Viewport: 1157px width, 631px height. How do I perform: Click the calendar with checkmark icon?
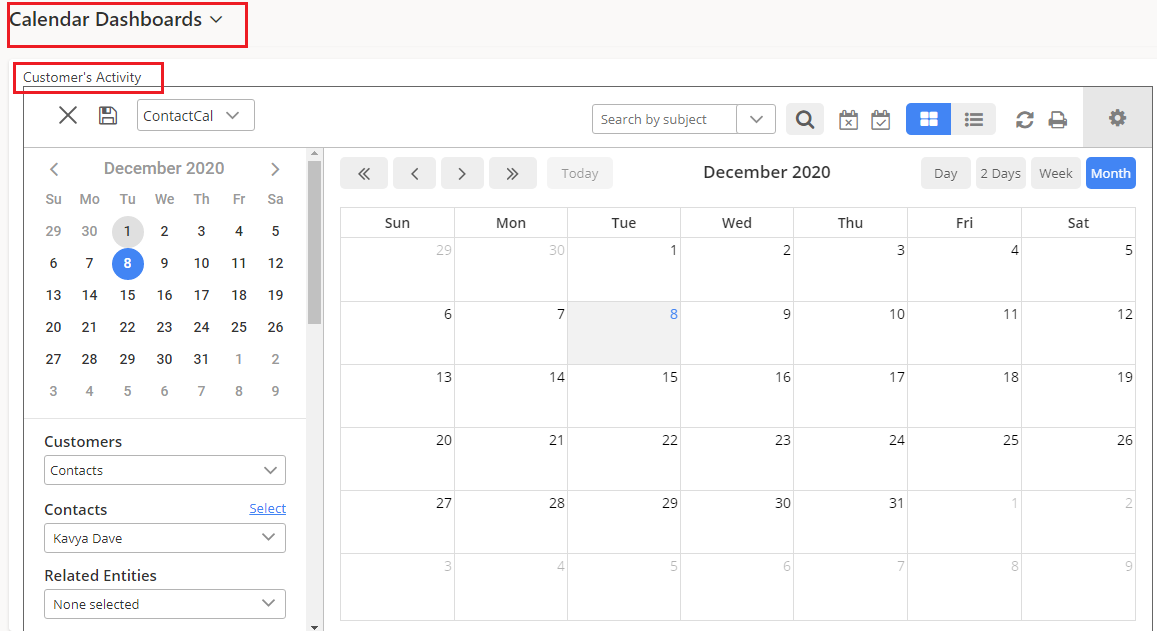tap(880, 120)
